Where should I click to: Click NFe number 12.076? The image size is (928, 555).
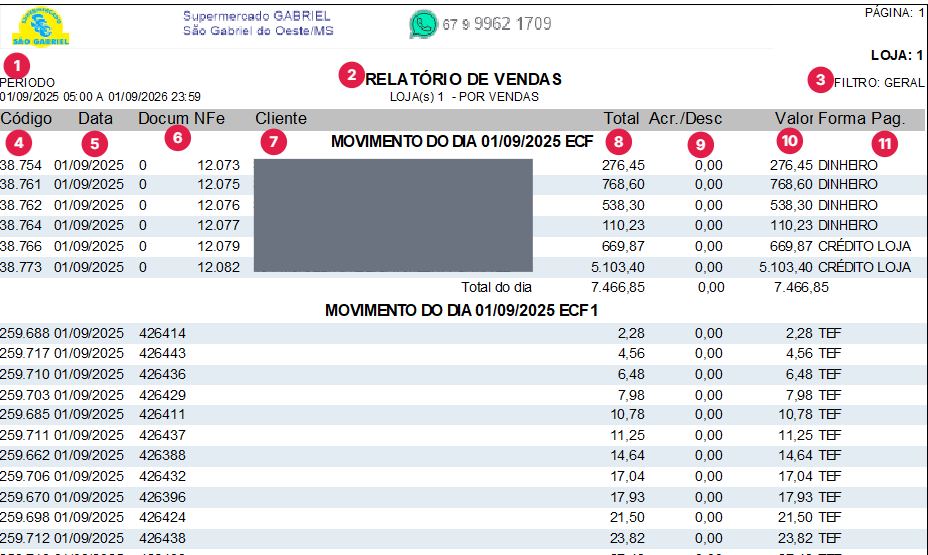point(218,205)
